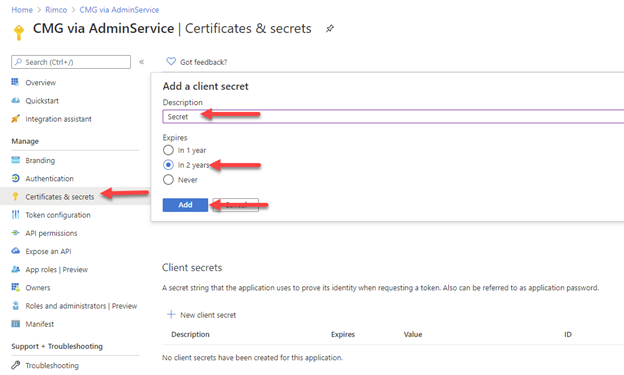Select the 'Never' expiry option
624x375 pixels.
coord(168,180)
